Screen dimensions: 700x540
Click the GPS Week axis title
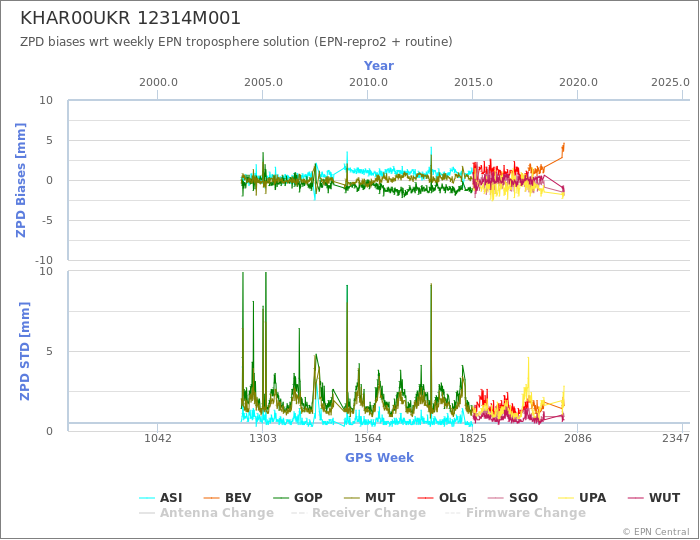click(379, 458)
